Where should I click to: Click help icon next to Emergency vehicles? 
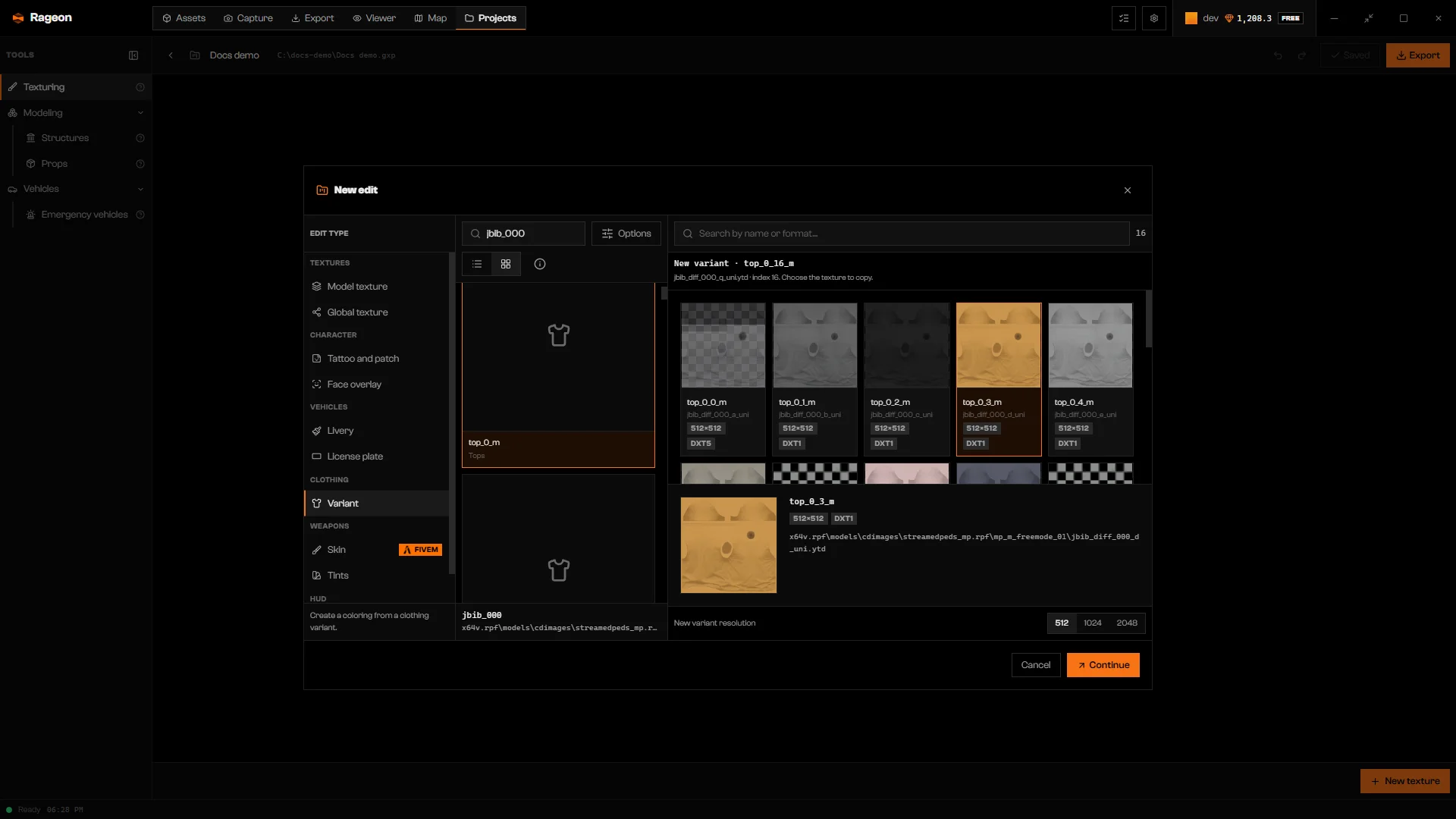point(140,215)
